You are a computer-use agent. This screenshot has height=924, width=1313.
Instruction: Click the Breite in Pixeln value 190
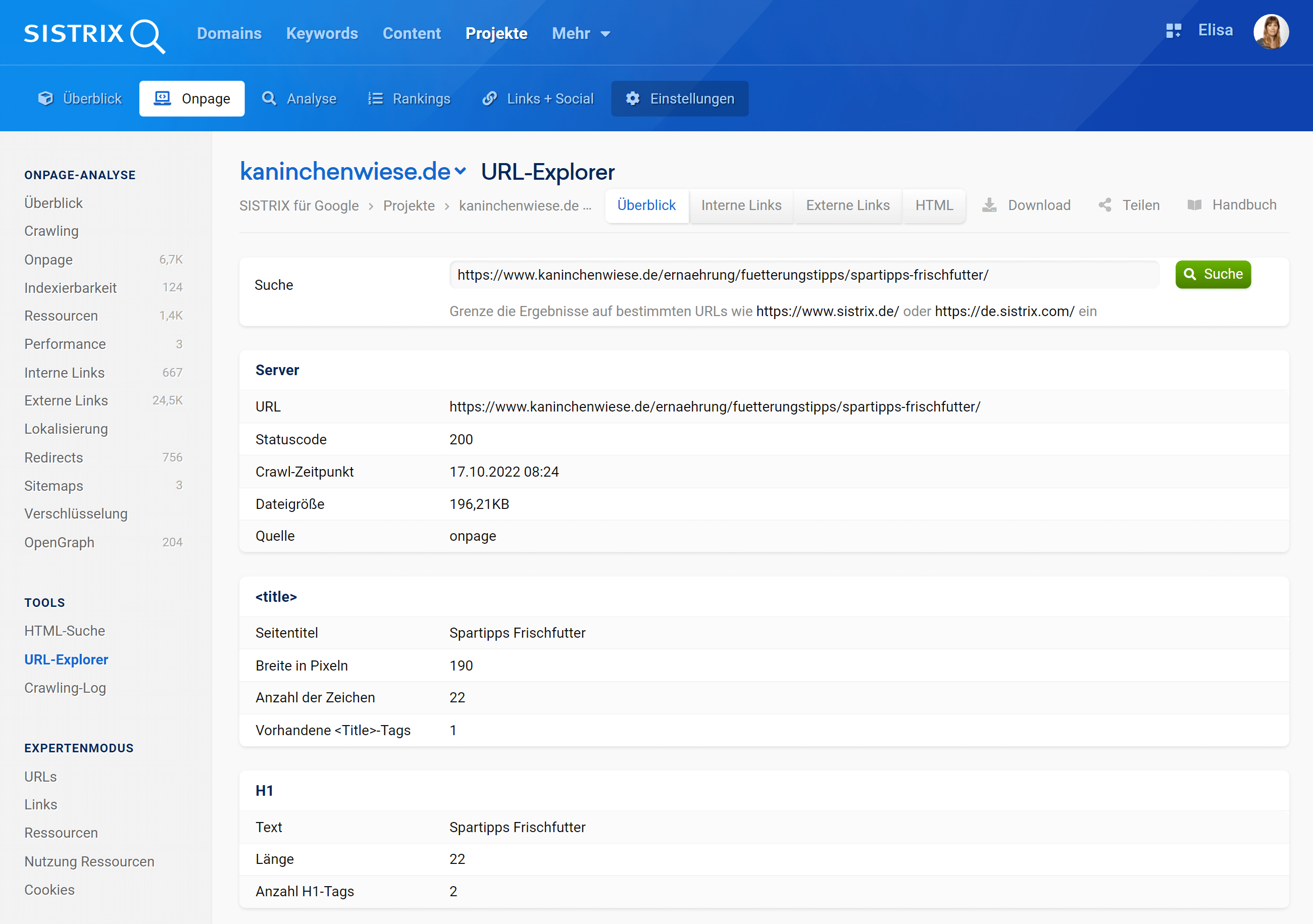click(461, 665)
